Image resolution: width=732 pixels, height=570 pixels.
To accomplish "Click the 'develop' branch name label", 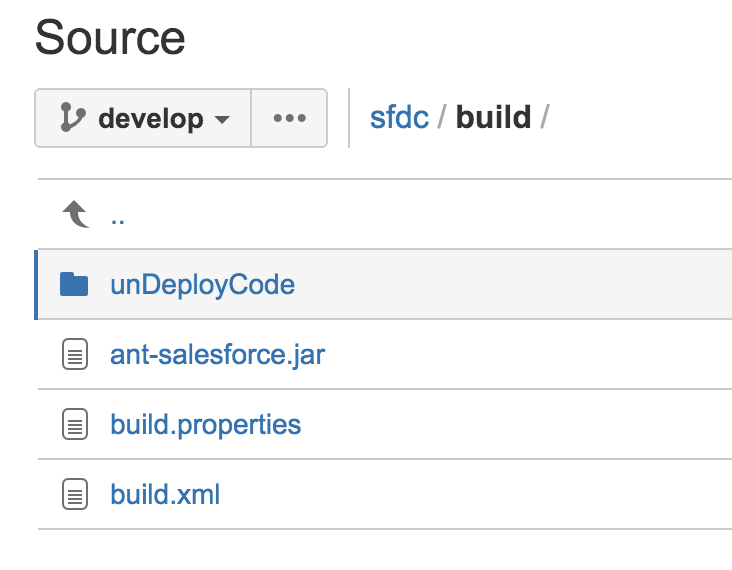I will point(150,118).
